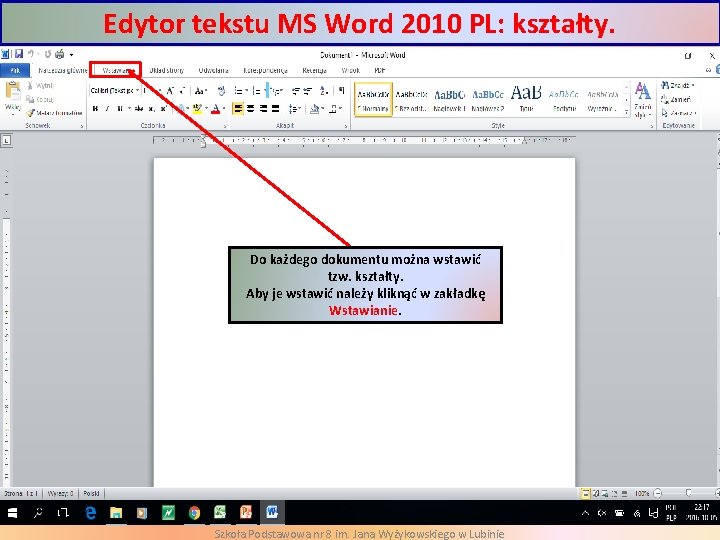
Task: Click the Decrease Indent icon
Action: 296,90
